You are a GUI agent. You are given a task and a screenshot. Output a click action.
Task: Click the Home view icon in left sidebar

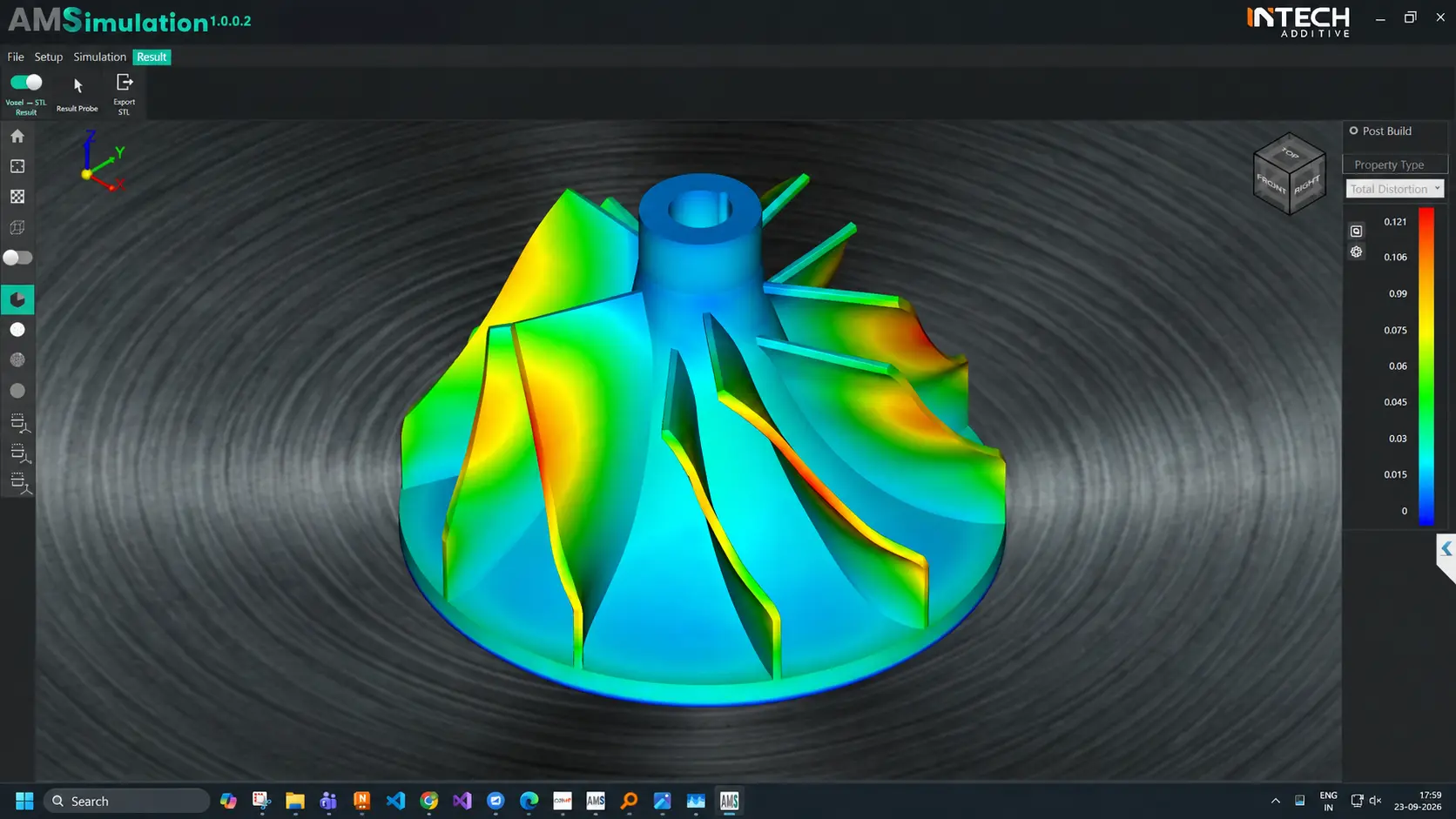pyautogui.click(x=17, y=136)
